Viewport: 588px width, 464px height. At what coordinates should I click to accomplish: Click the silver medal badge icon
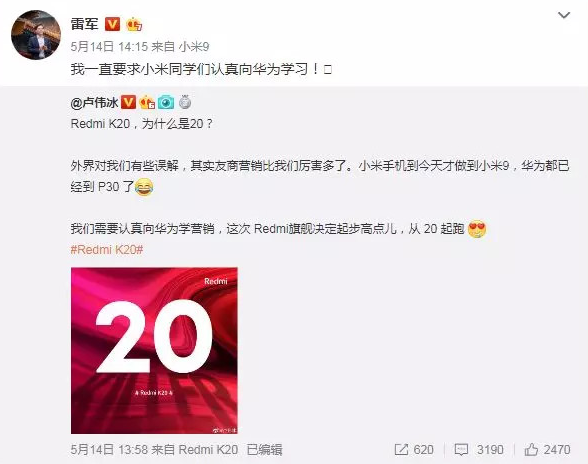[x=185, y=102]
